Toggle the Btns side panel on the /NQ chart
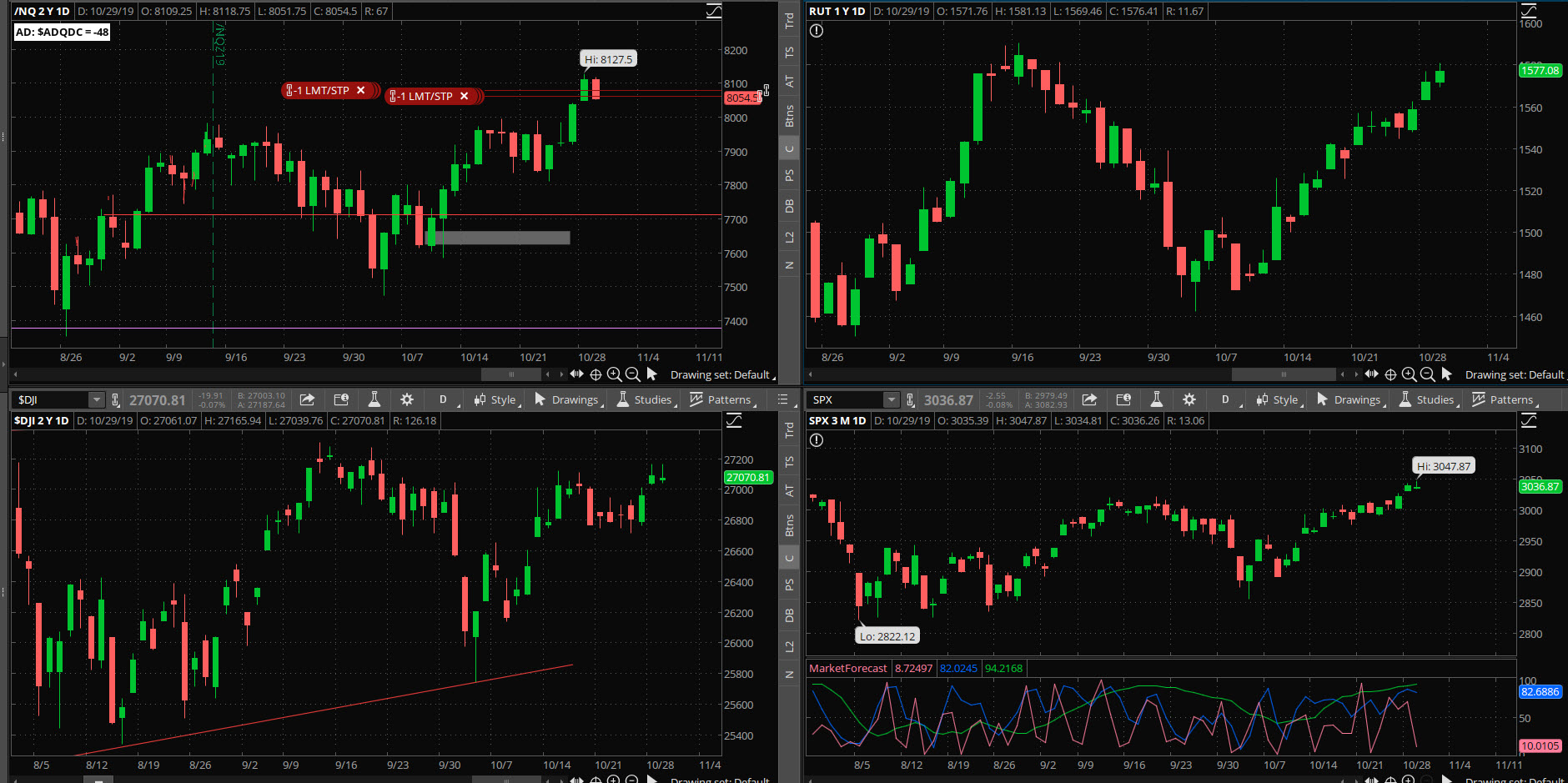 click(789, 116)
